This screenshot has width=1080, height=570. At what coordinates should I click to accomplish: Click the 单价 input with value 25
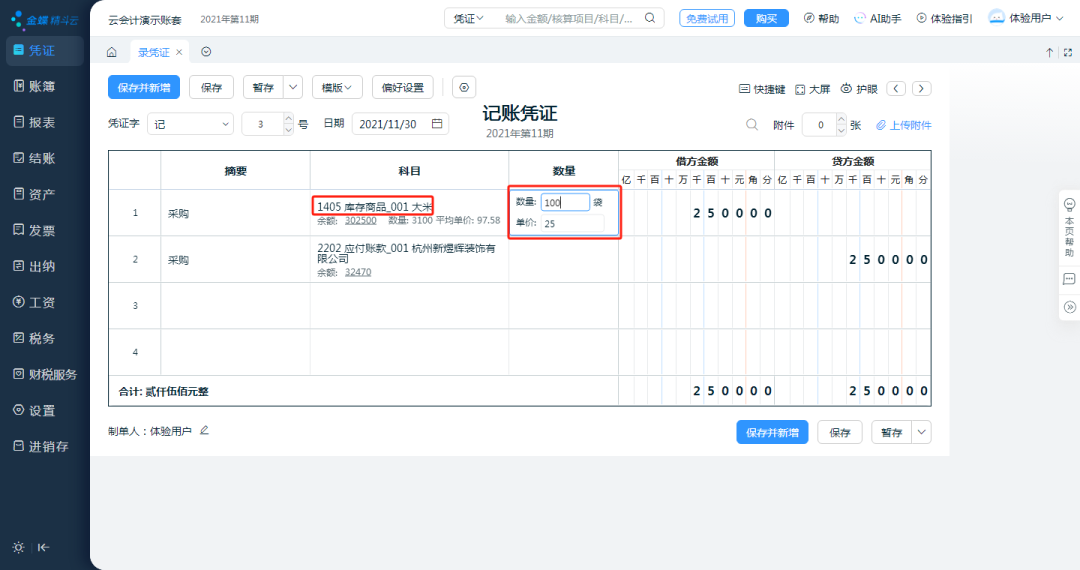coord(572,223)
